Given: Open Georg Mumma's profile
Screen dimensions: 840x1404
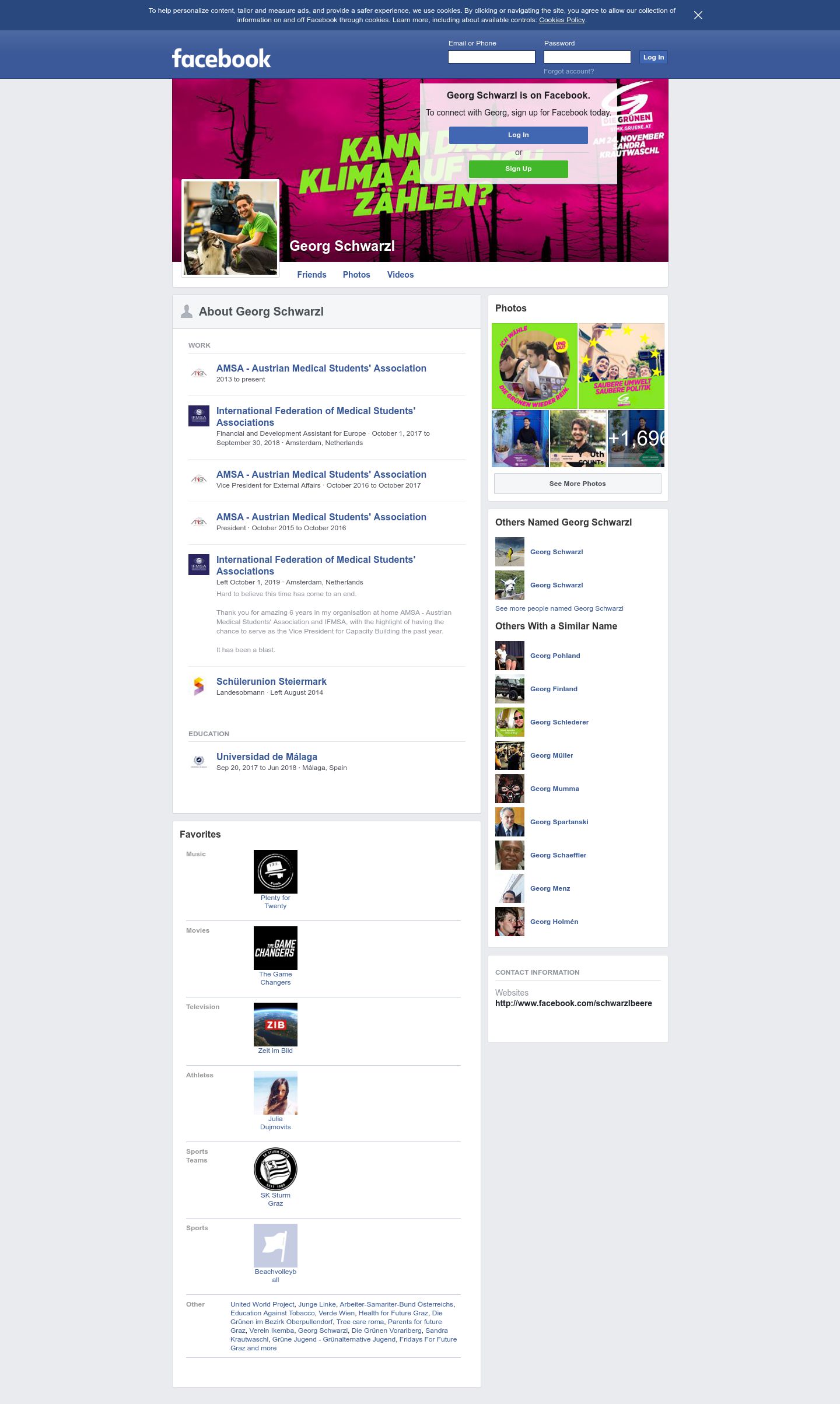Looking at the screenshot, I should [x=554, y=789].
